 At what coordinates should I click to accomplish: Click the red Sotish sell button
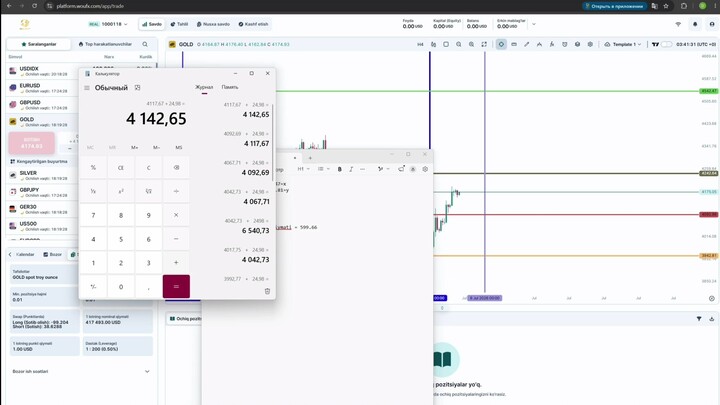[x=32, y=143]
